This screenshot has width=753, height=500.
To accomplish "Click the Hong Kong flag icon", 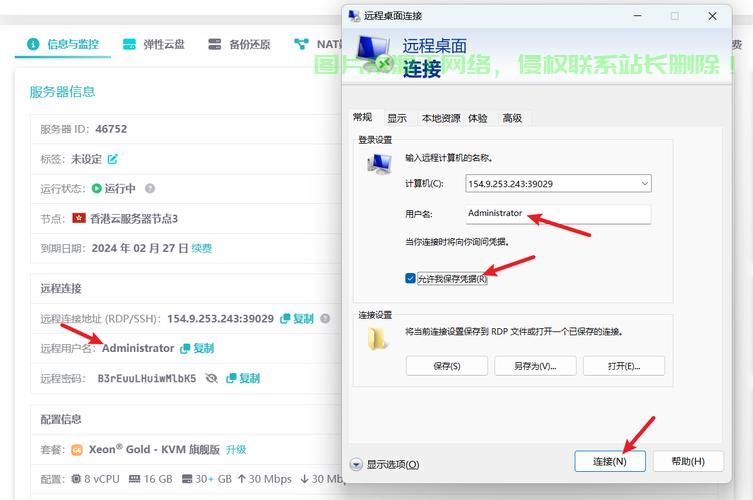I will point(79,218).
